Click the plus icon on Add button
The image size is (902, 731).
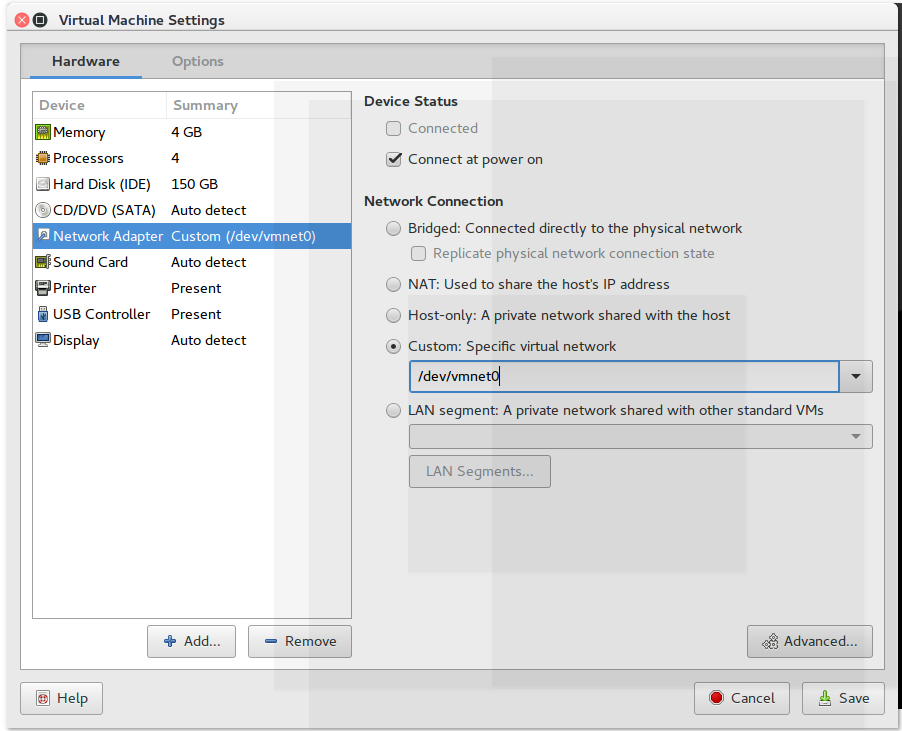(170, 641)
